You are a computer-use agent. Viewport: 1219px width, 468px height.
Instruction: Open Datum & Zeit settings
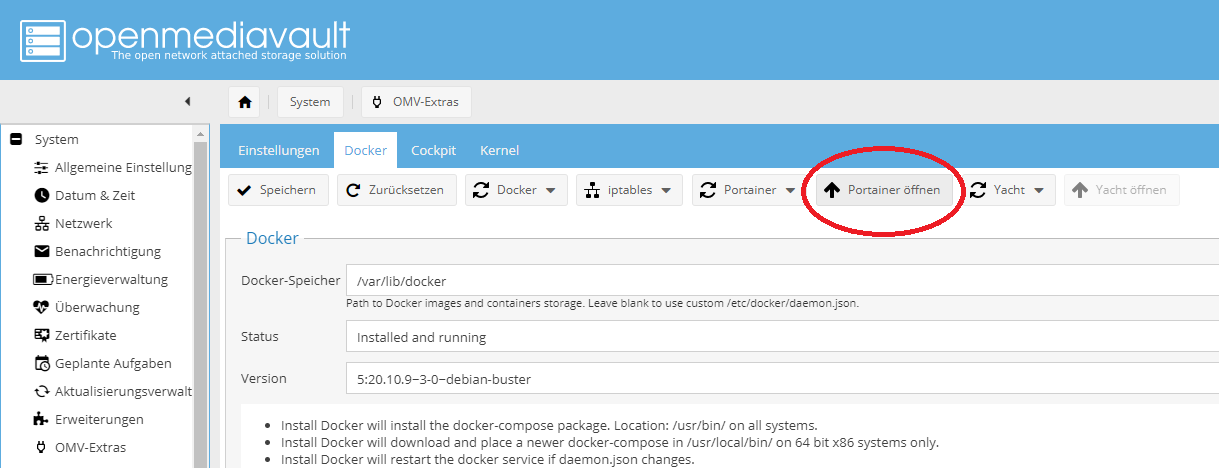coord(95,195)
